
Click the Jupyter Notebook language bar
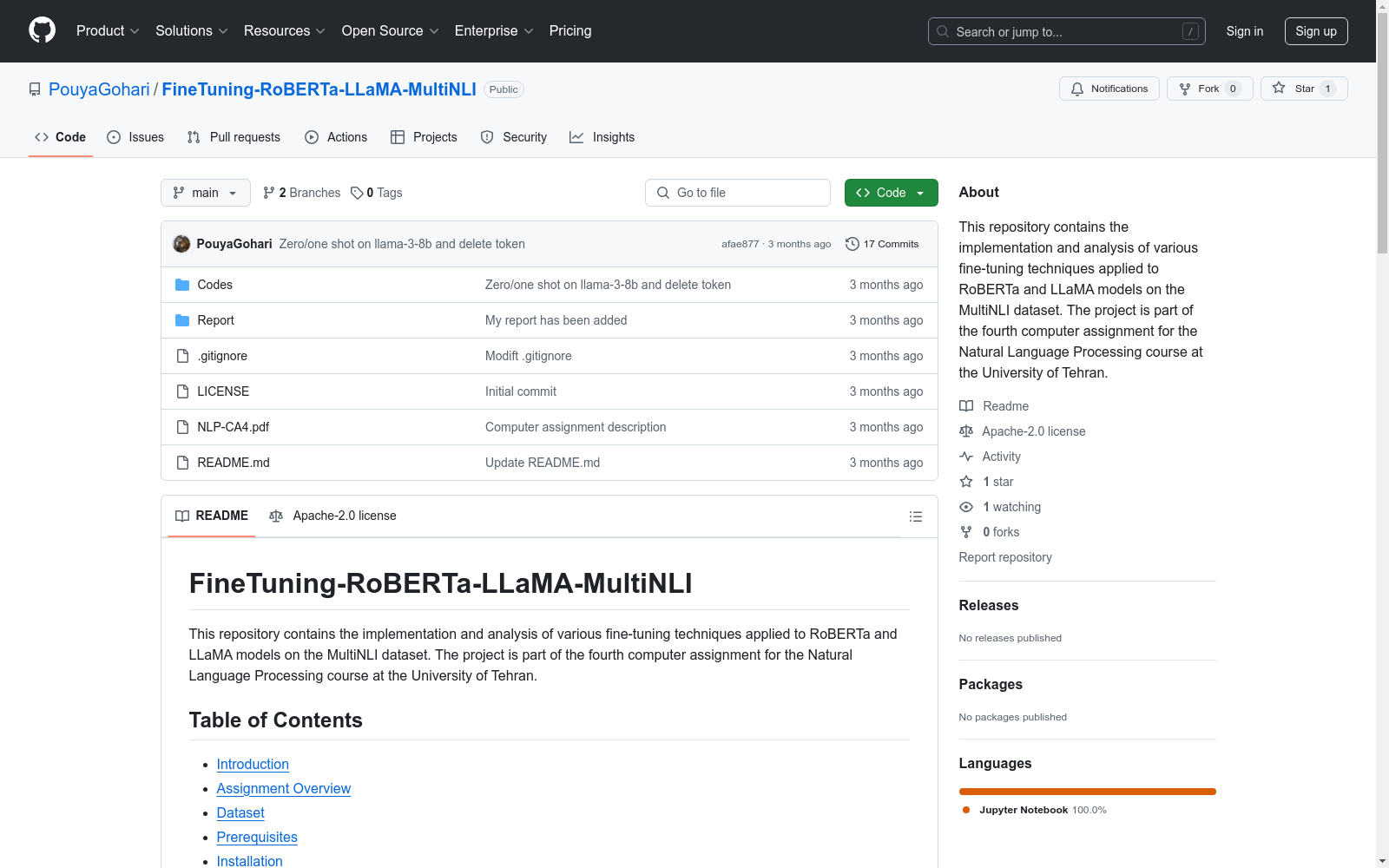pos(1087,792)
